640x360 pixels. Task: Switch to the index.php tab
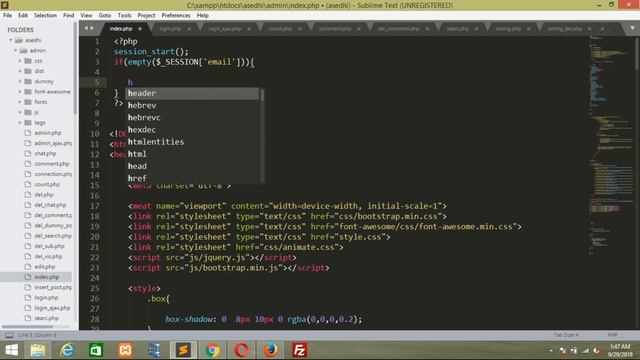coord(121,29)
